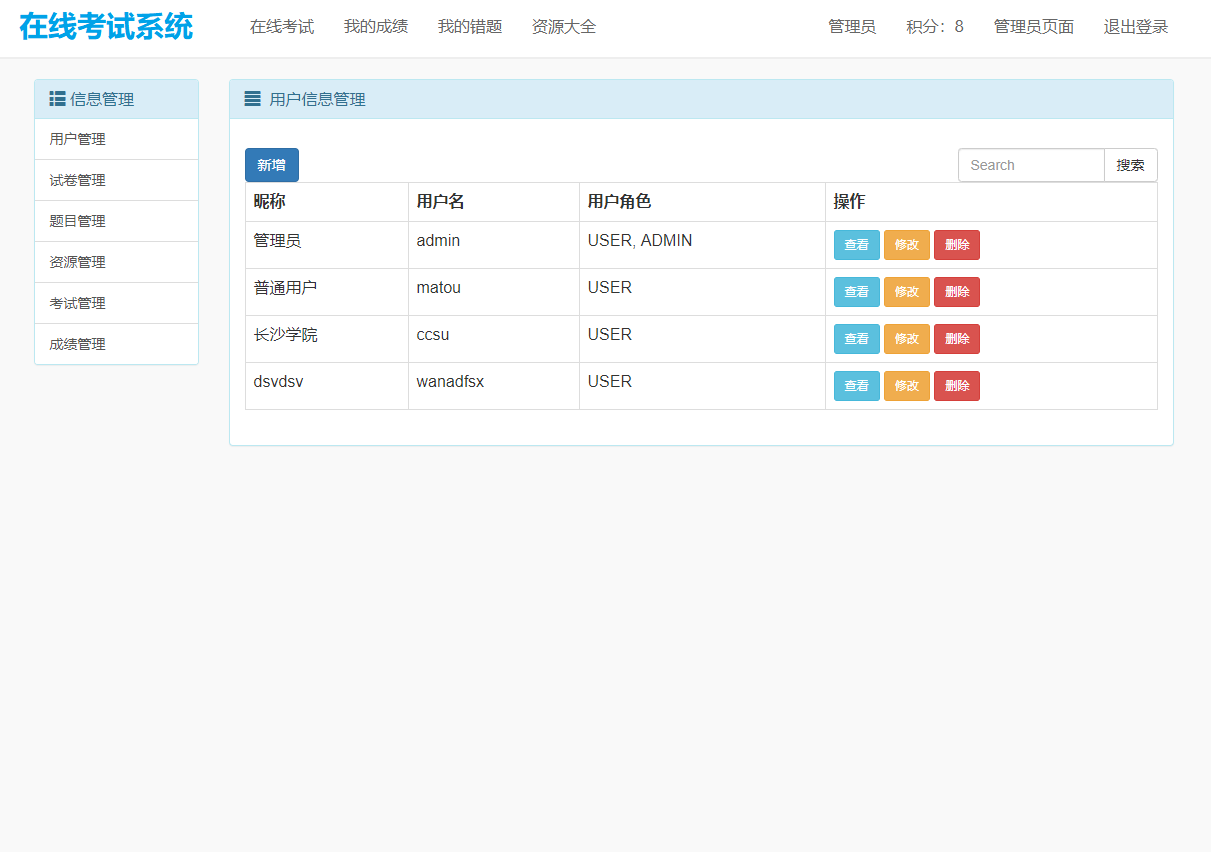This screenshot has height=852, width=1211.
Task: Select 考试管理 from the left menu
Action: [x=76, y=303]
